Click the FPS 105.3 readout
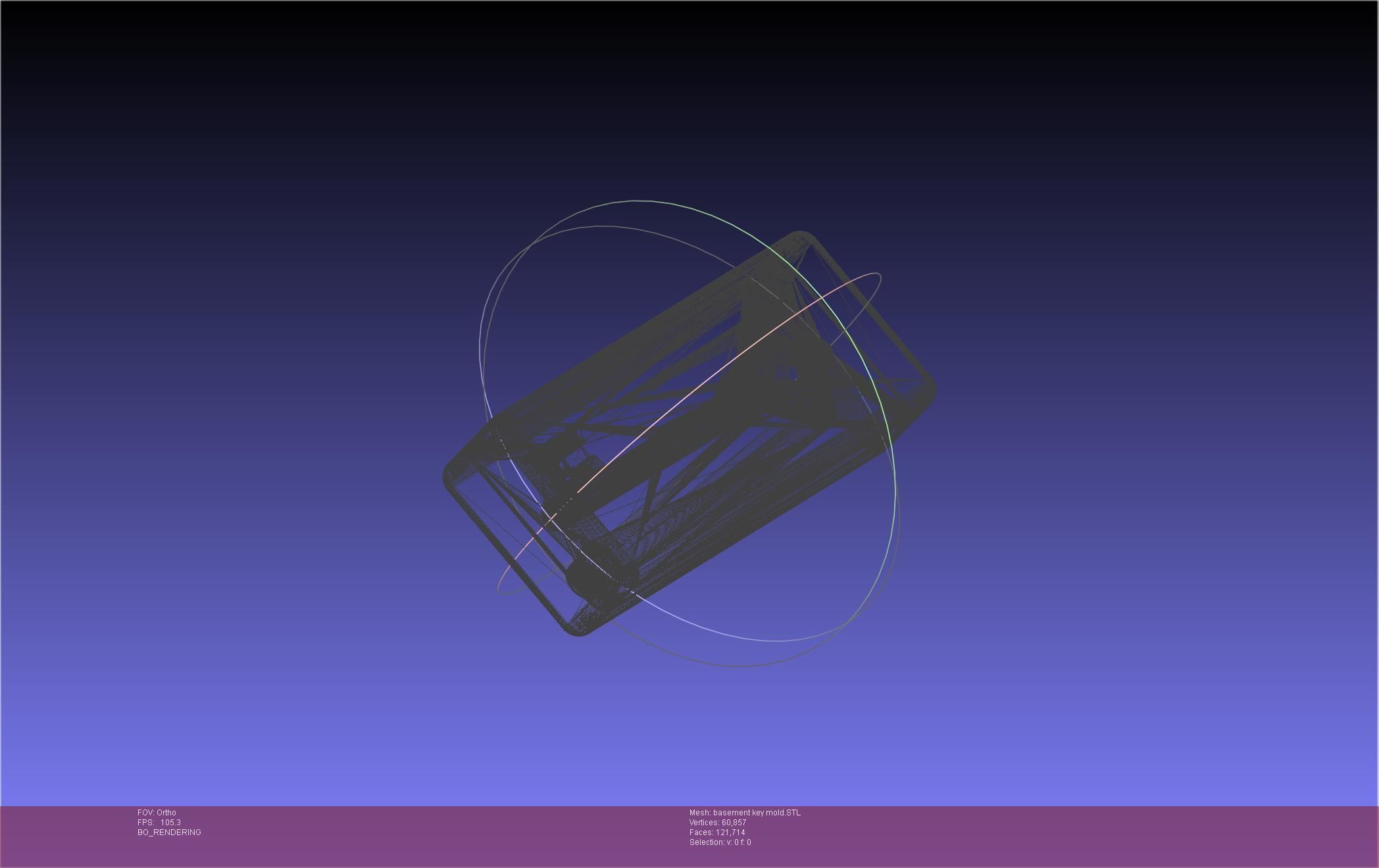This screenshot has height=868, width=1379. [x=159, y=822]
